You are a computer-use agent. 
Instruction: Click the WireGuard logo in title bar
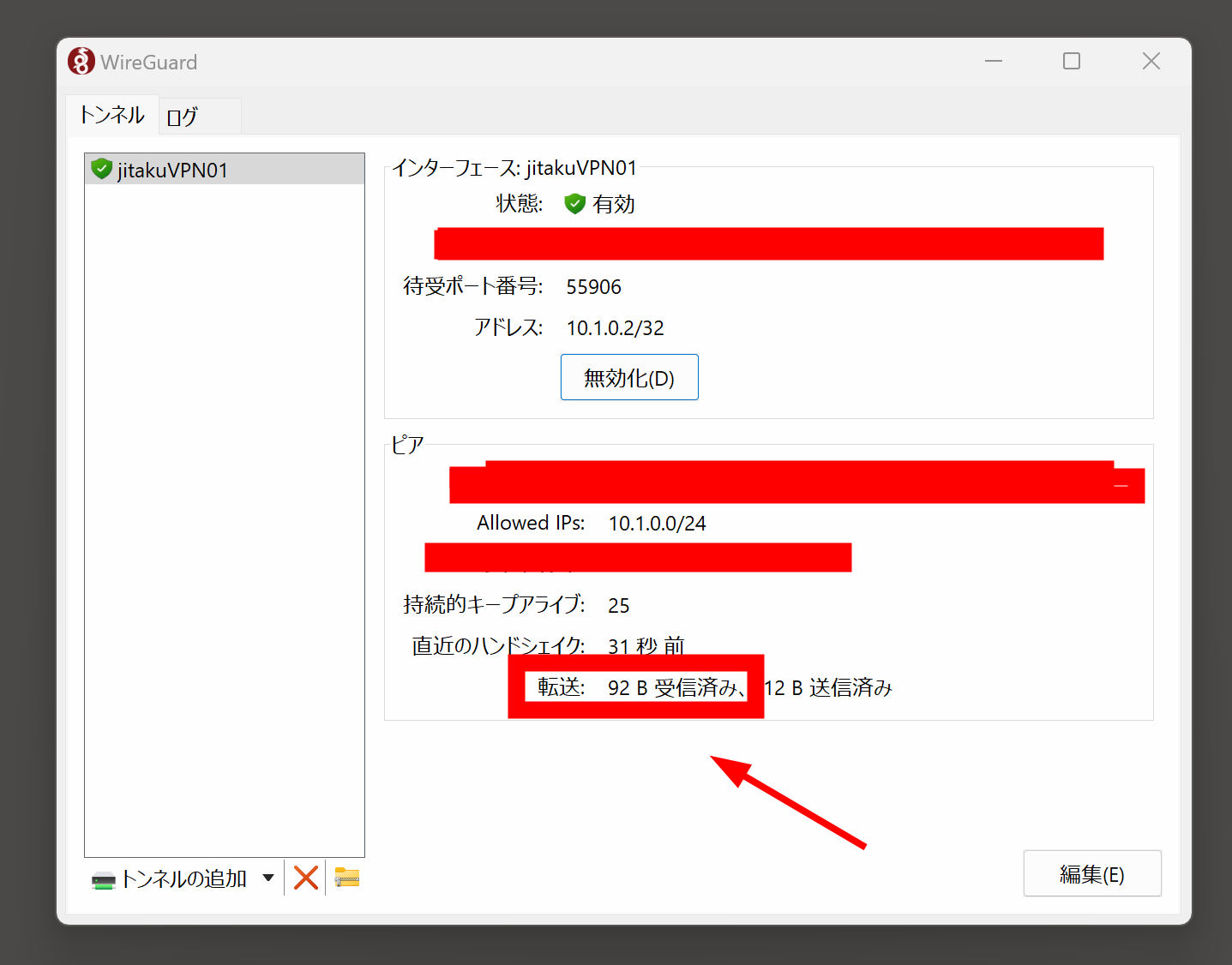(81, 62)
